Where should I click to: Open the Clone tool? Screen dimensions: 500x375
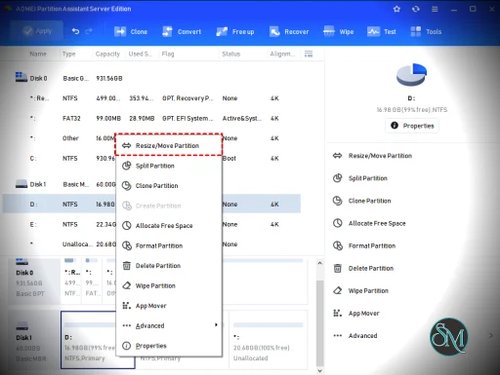[131, 32]
